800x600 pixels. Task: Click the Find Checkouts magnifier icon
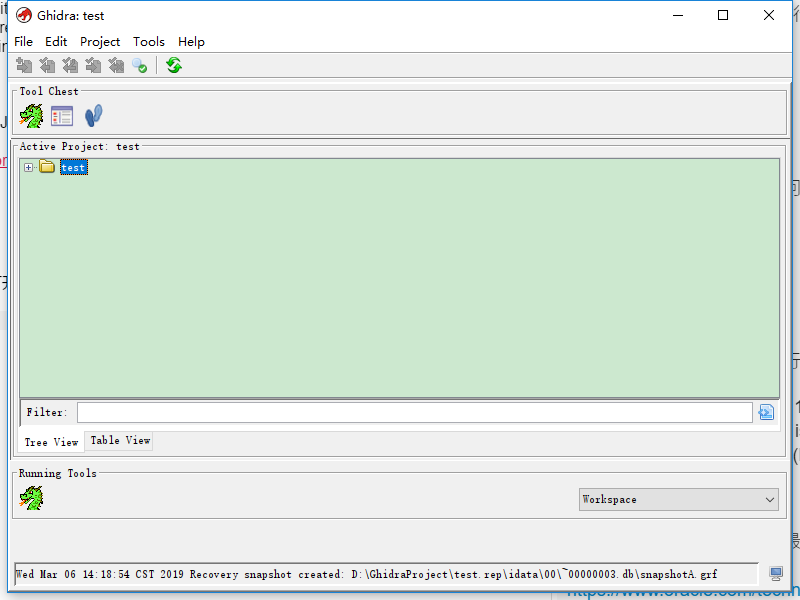(x=139, y=66)
